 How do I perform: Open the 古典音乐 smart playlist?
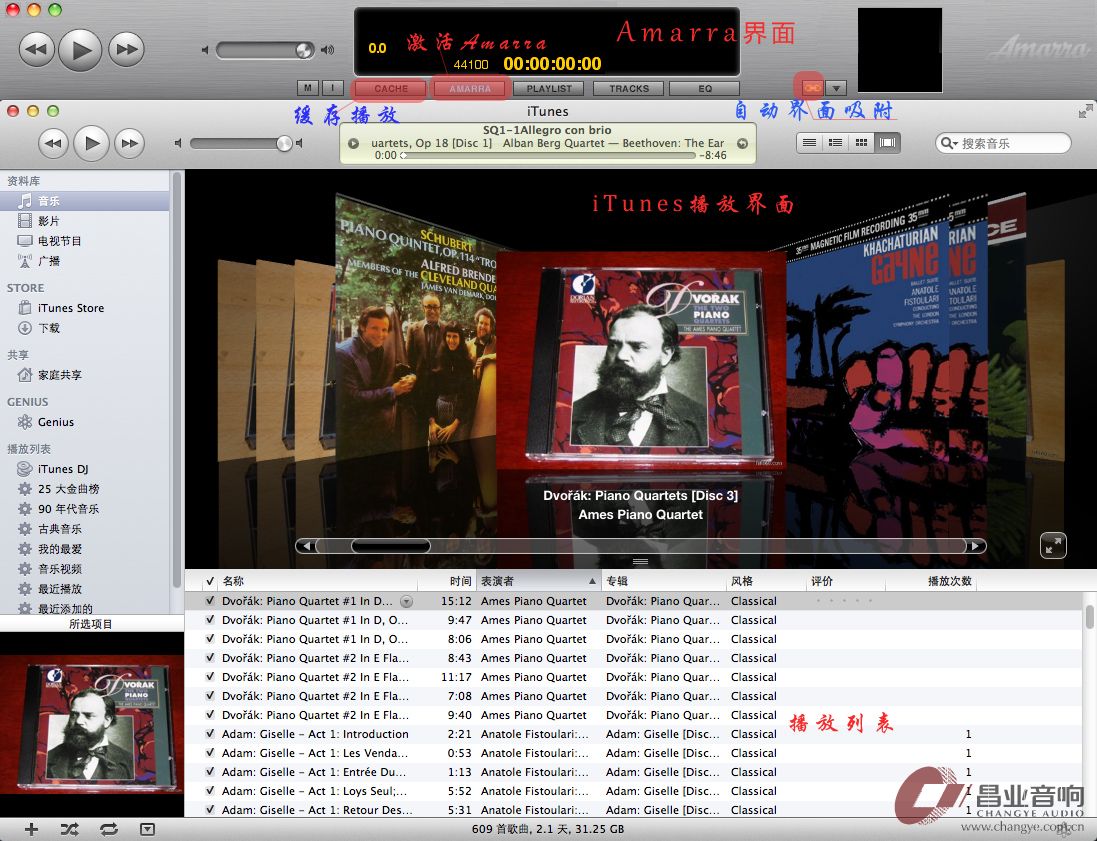pyautogui.click(x=85, y=529)
